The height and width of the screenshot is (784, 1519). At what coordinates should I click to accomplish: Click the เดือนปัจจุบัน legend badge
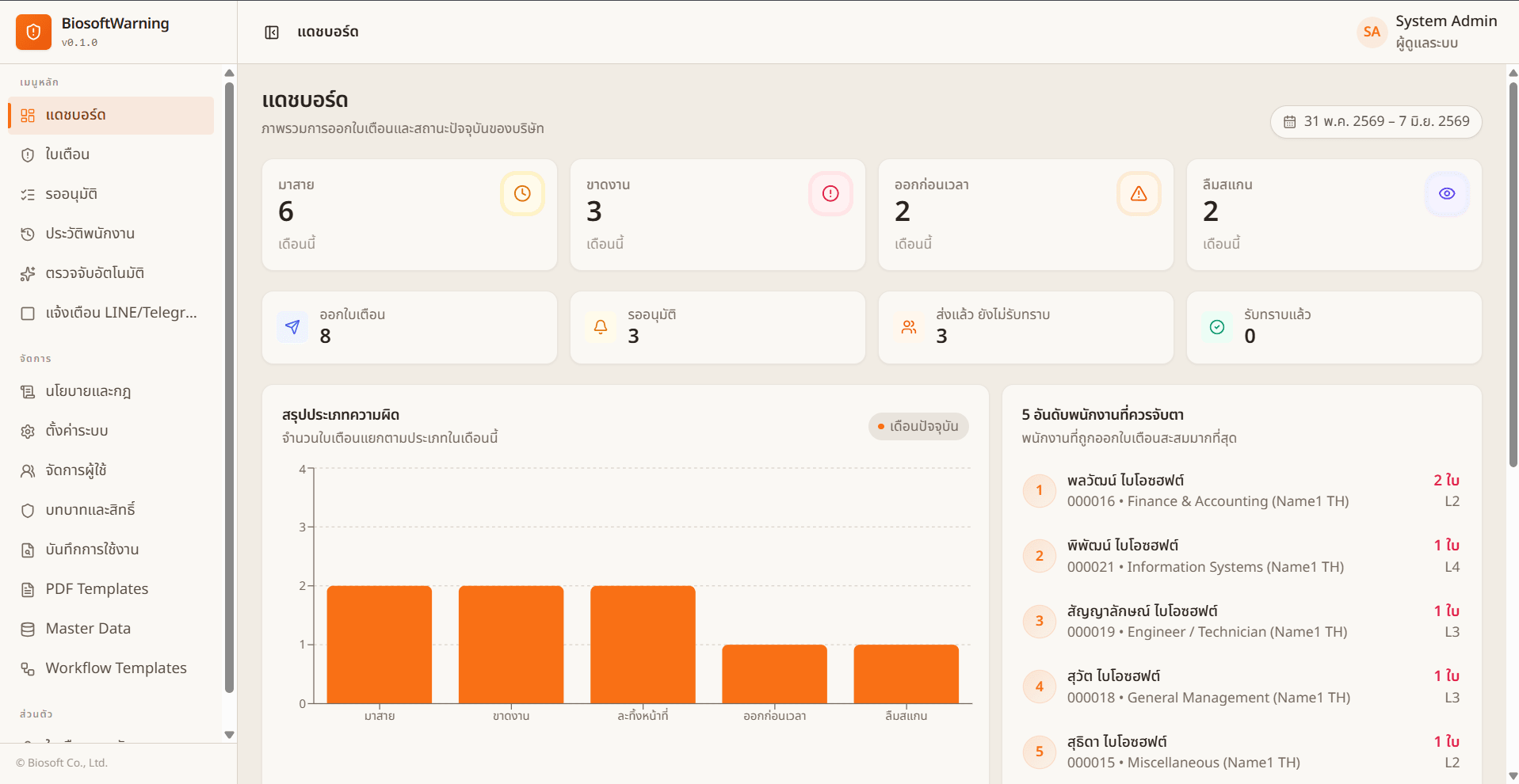click(918, 427)
